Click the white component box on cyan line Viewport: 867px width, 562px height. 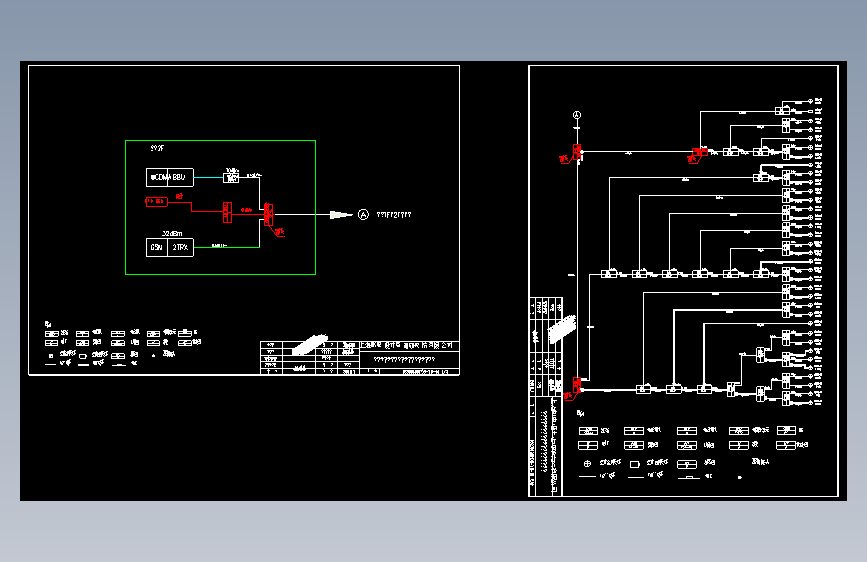(x=231, y=178)
